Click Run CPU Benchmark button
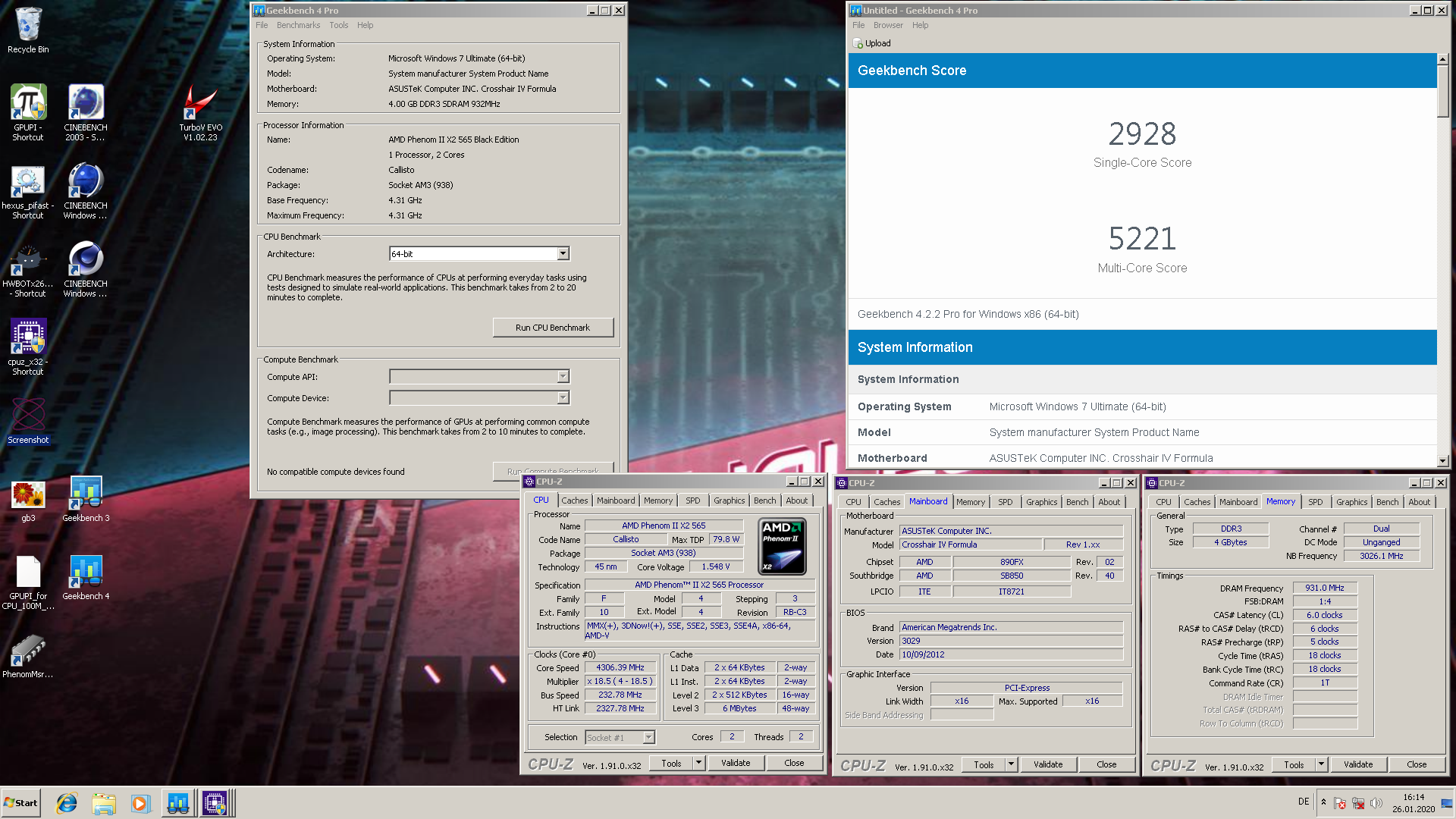Screen dimensions: 1456x819 [553, 328]
